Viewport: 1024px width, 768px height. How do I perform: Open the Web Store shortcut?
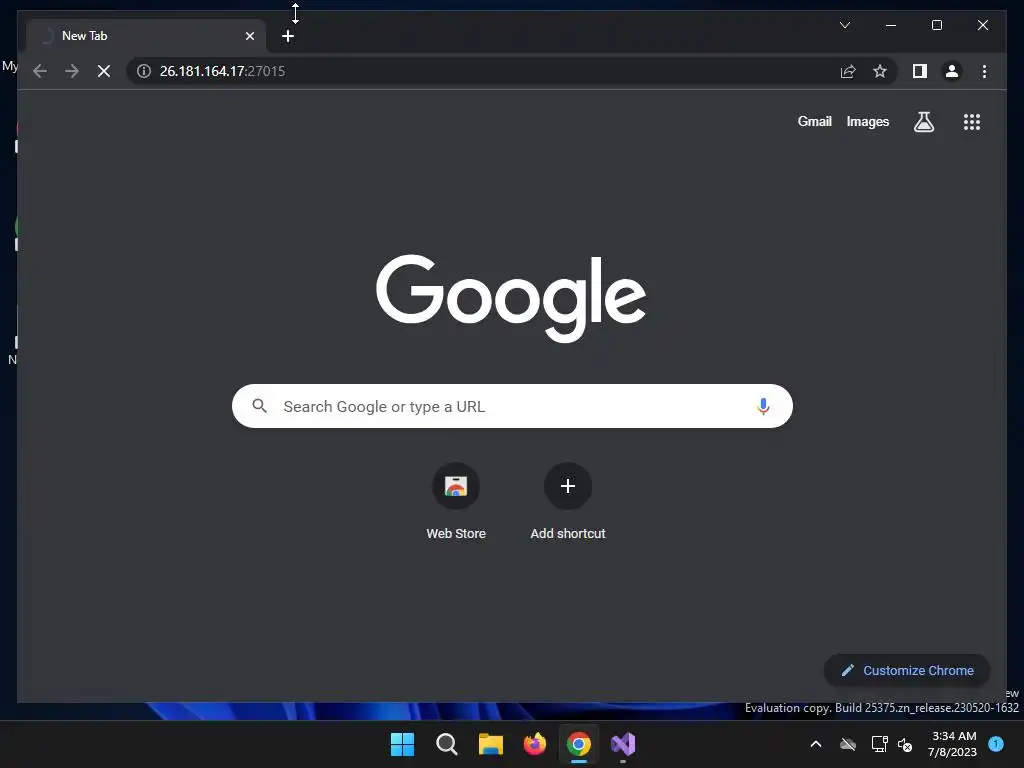point(456,502)
